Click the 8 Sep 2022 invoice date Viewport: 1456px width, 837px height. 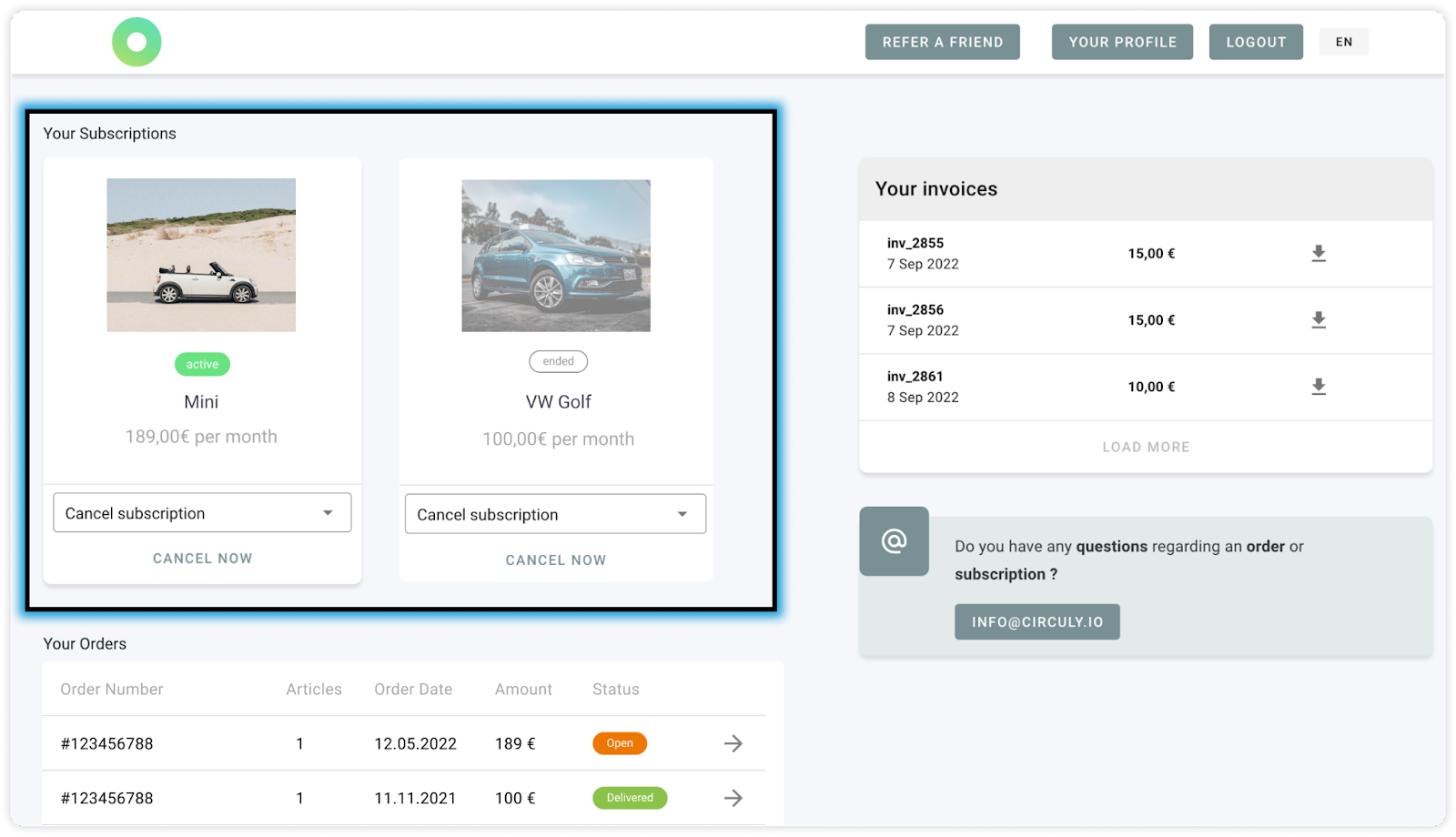pos(923,398)
